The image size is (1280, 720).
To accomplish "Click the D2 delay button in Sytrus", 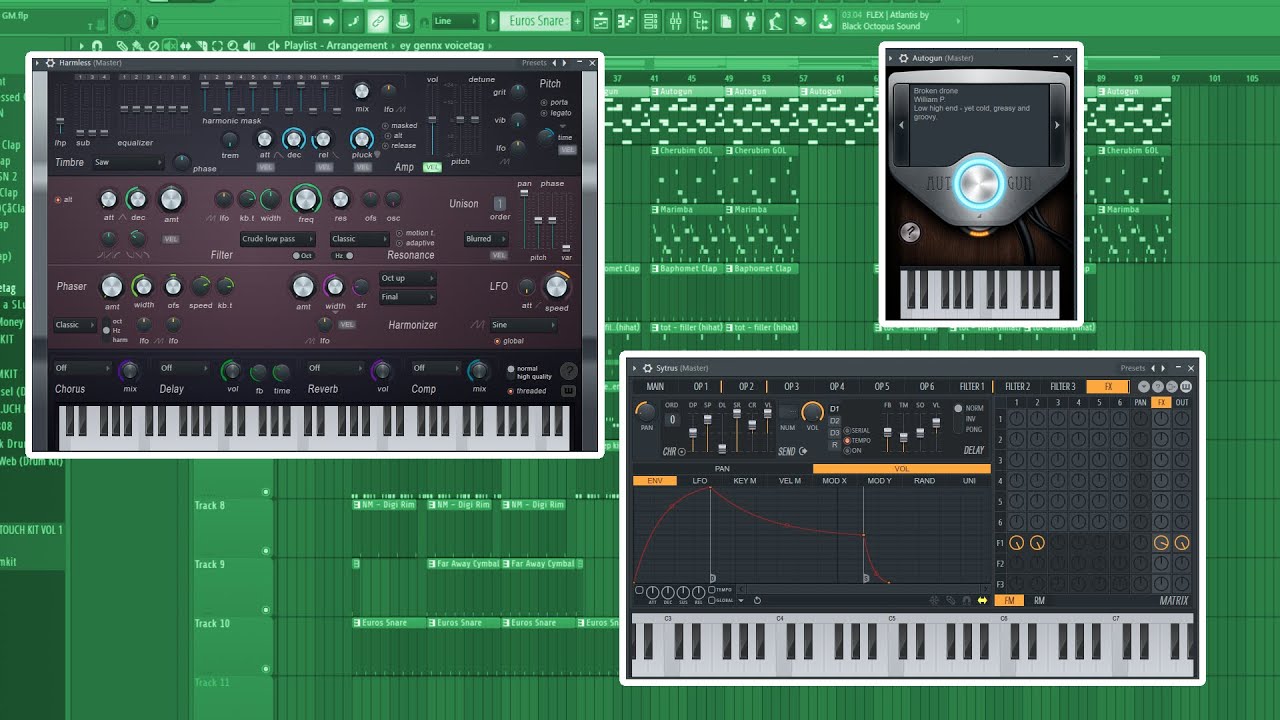I will [835, 421].
